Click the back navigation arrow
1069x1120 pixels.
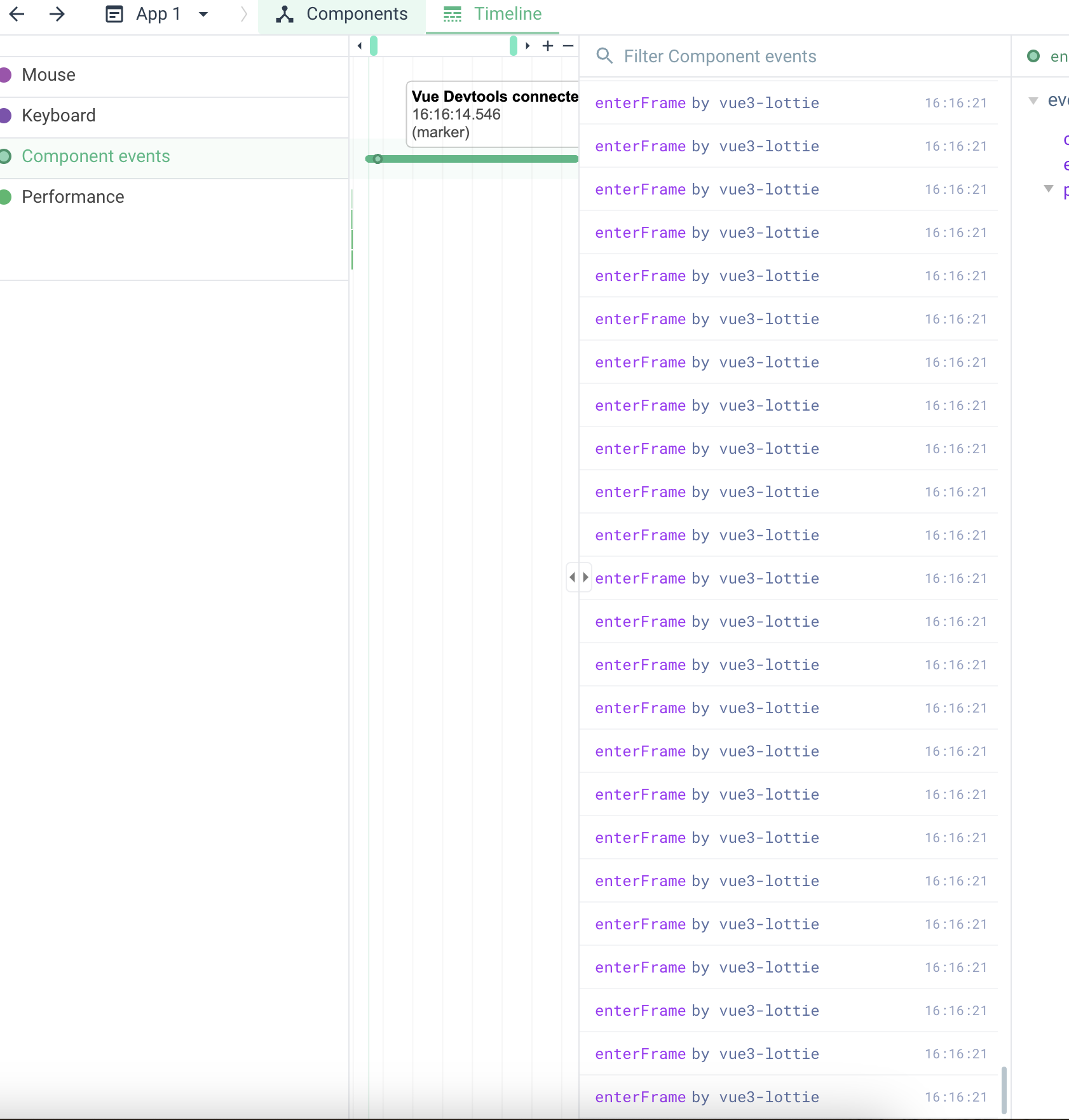[x=17, y=13]
